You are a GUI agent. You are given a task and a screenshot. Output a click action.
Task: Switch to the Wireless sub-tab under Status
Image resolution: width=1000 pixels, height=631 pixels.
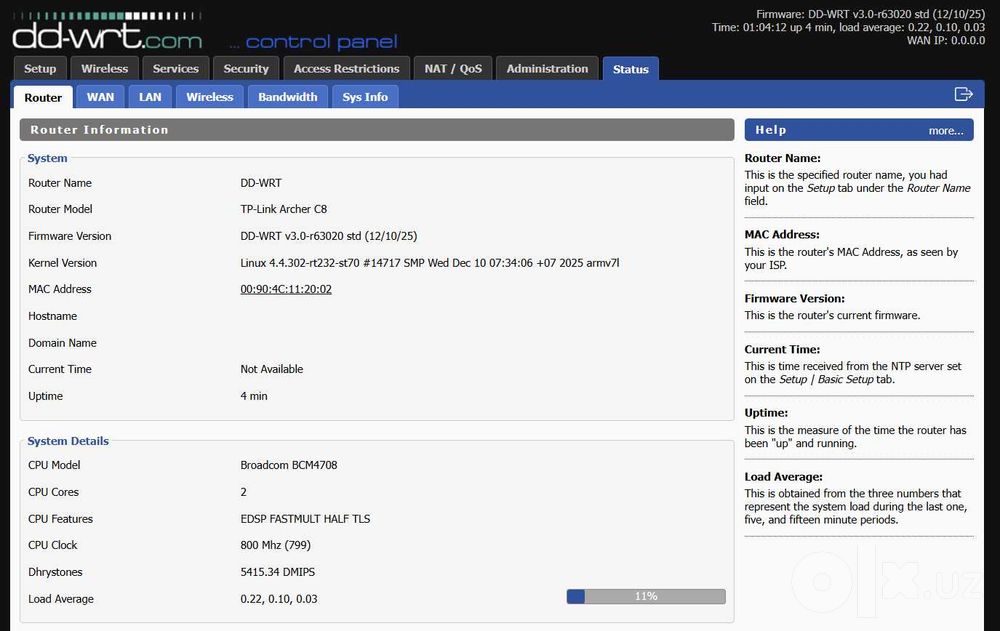coord(210,97)
